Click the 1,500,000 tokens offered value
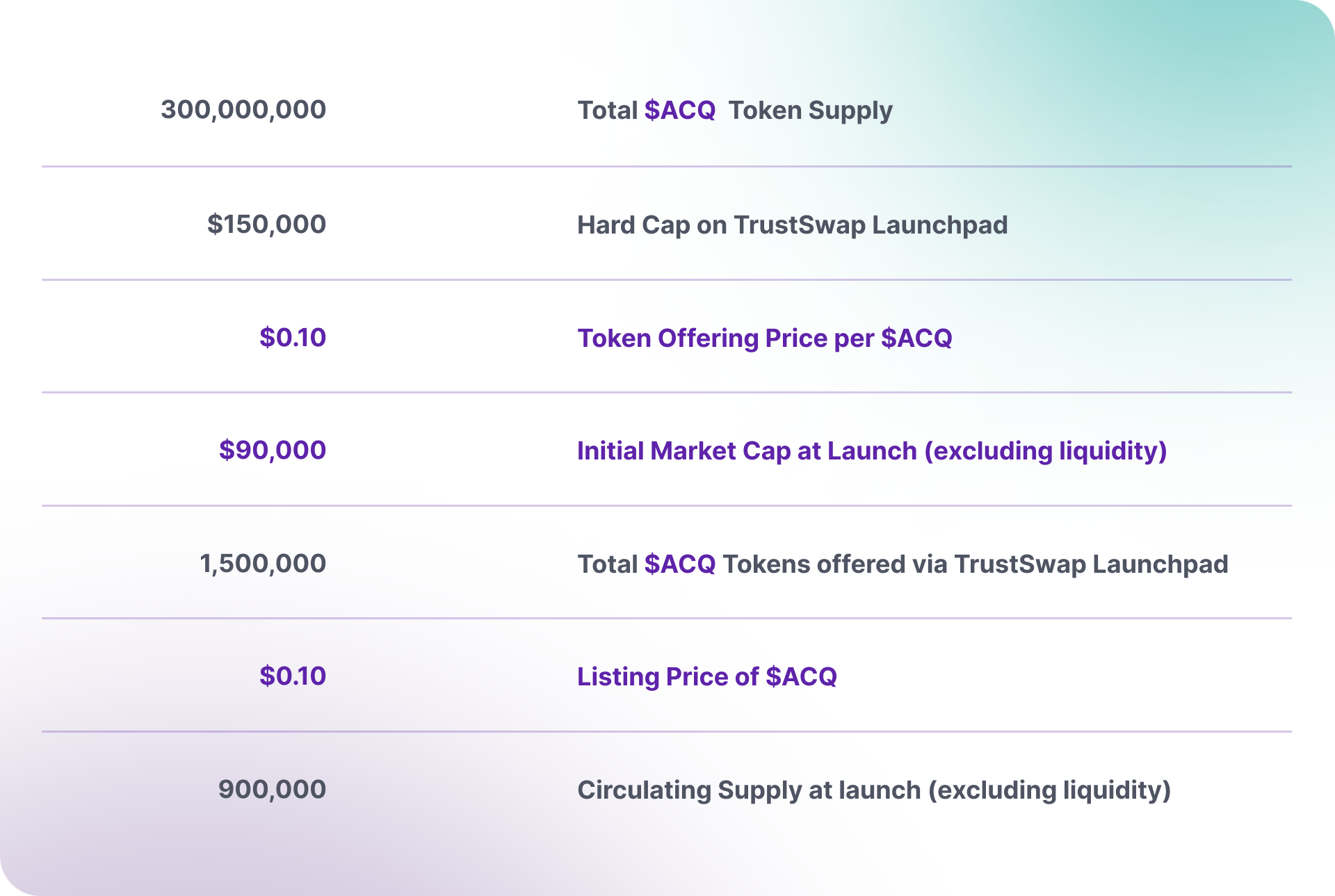Screen dimensions: 1335x896 (x=263, y=564)
